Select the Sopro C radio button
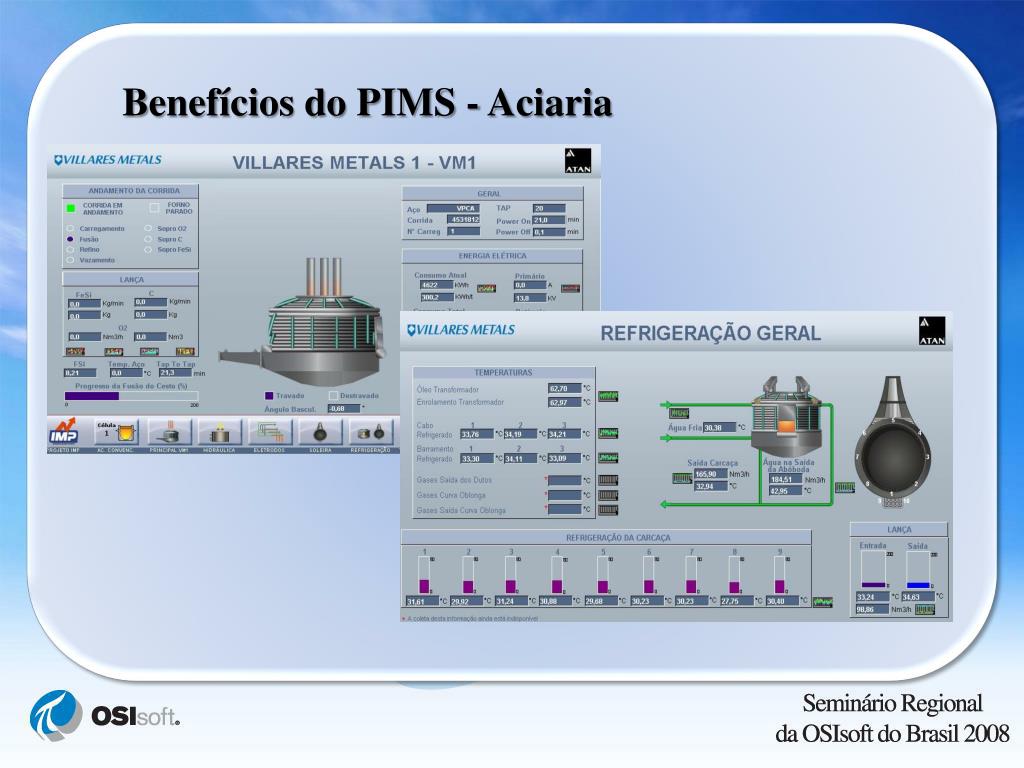The width and height of the screenshot is (1024, 768). pos(148,239)
